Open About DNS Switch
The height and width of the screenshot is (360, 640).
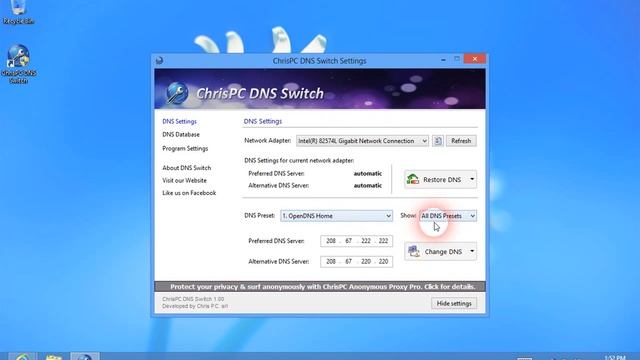point(187,168)
